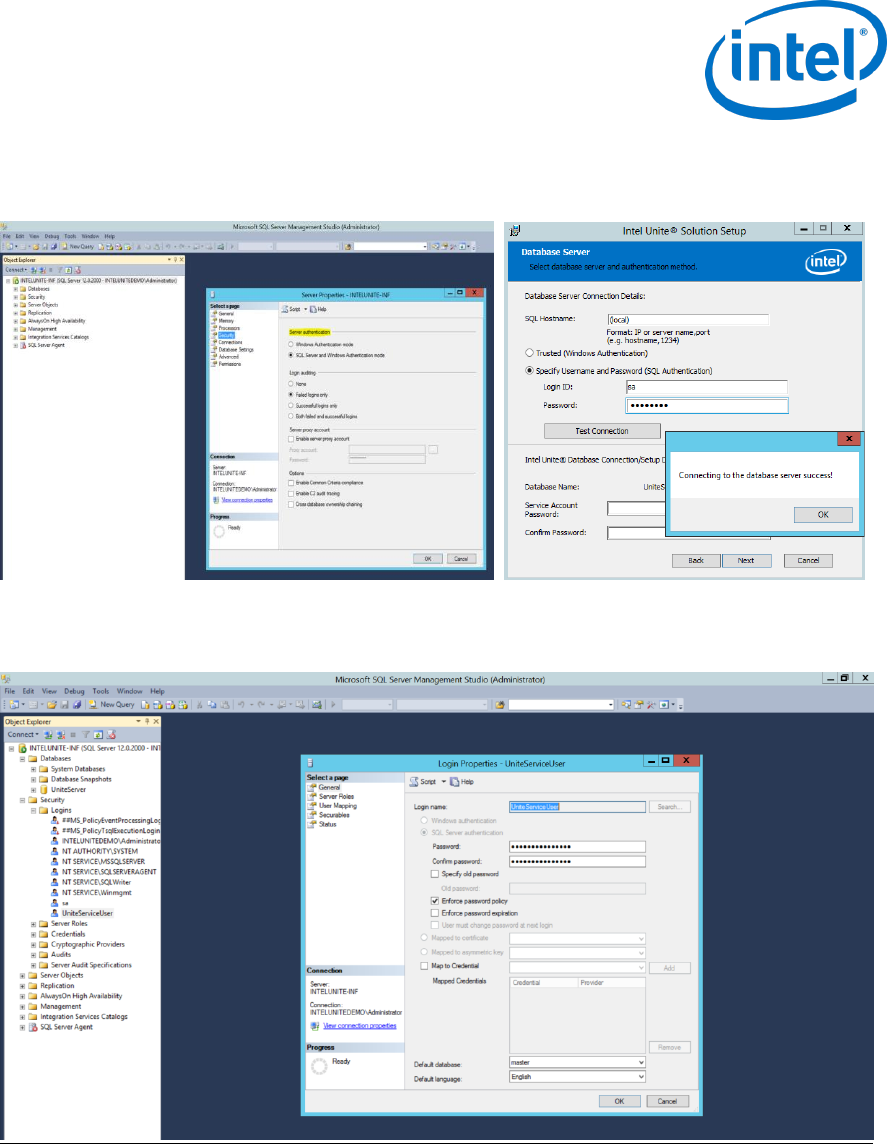
Task: Expand Cryptographic Providers in Object Explorer
Action: [x=34, y=945]
